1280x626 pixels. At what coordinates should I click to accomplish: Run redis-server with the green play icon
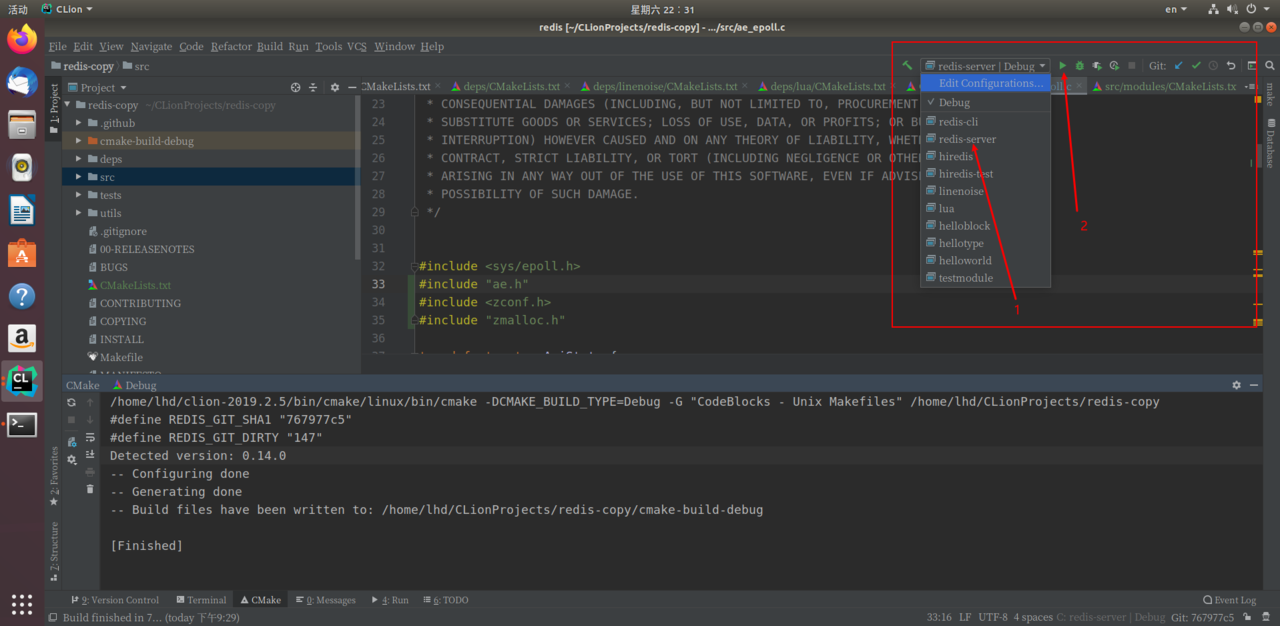(x=1063, y=66)
